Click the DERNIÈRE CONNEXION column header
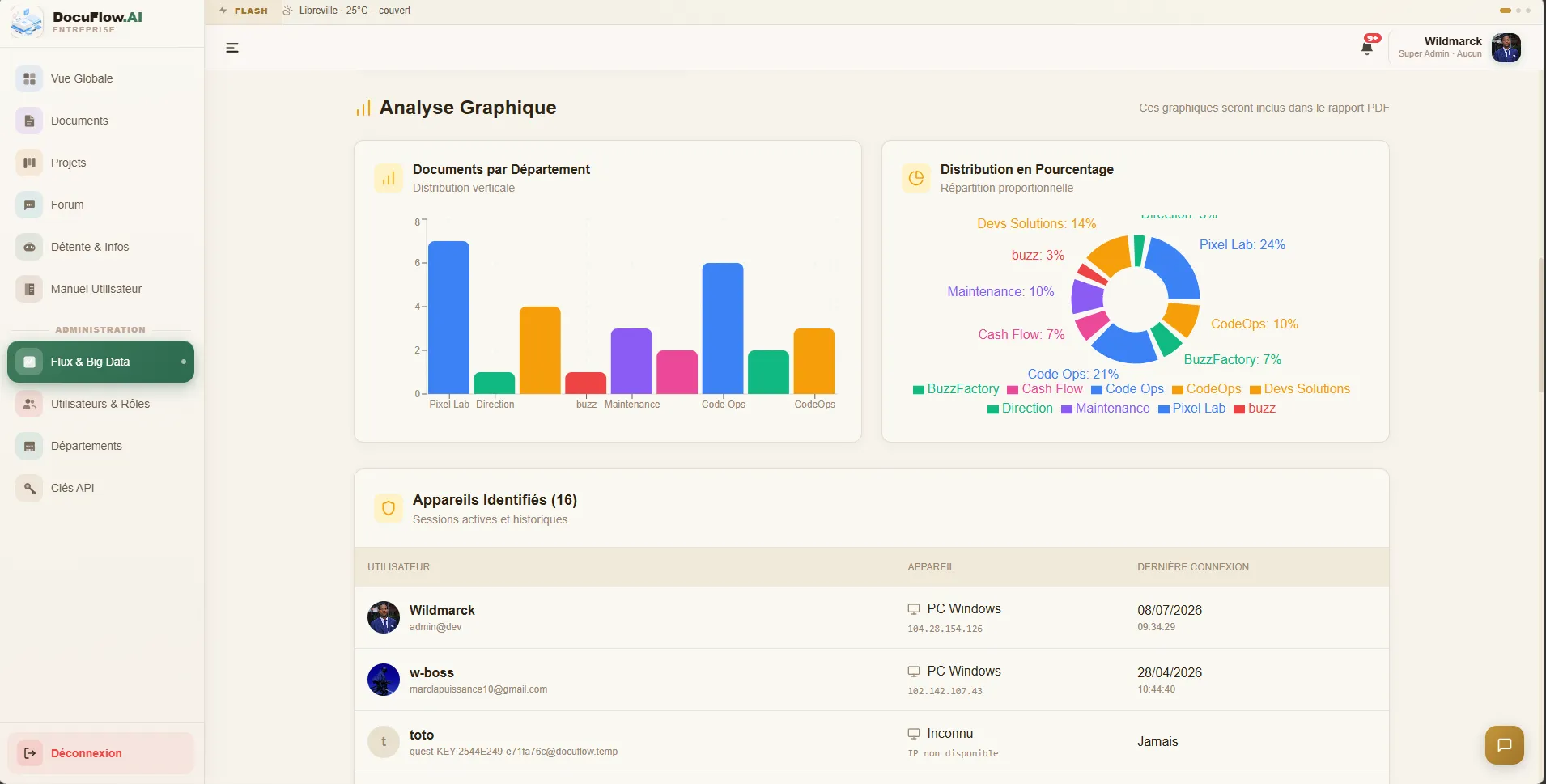This screenshot has width=1546, height=784. (x=1193, y=567)
